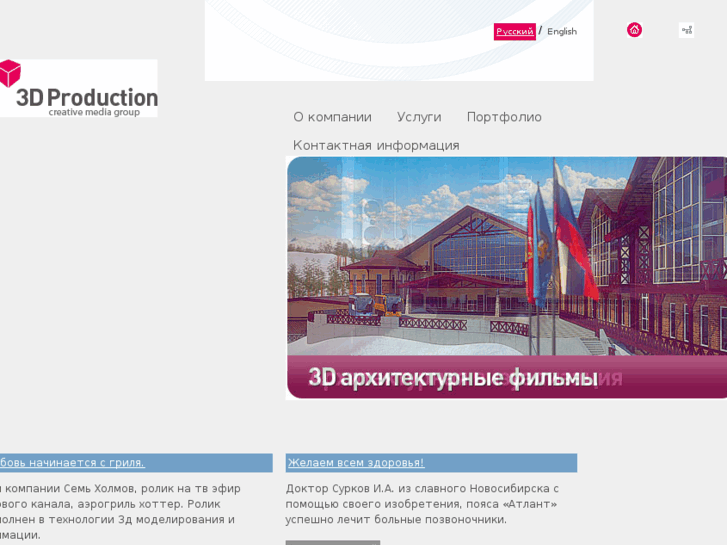Click the text mentioning компании Семь Холмов

point(121,511)
